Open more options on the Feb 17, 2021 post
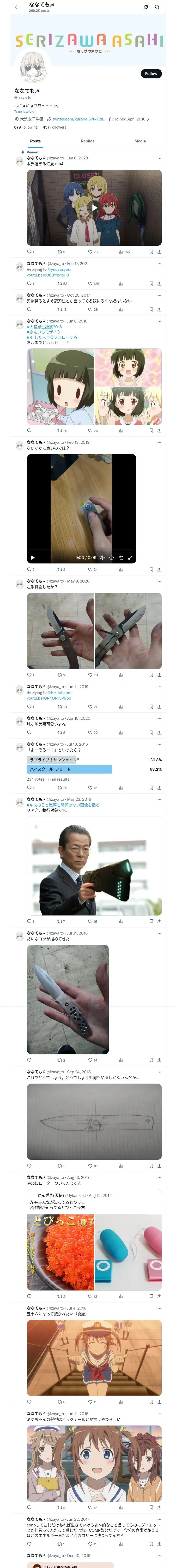 click(160, 264)
